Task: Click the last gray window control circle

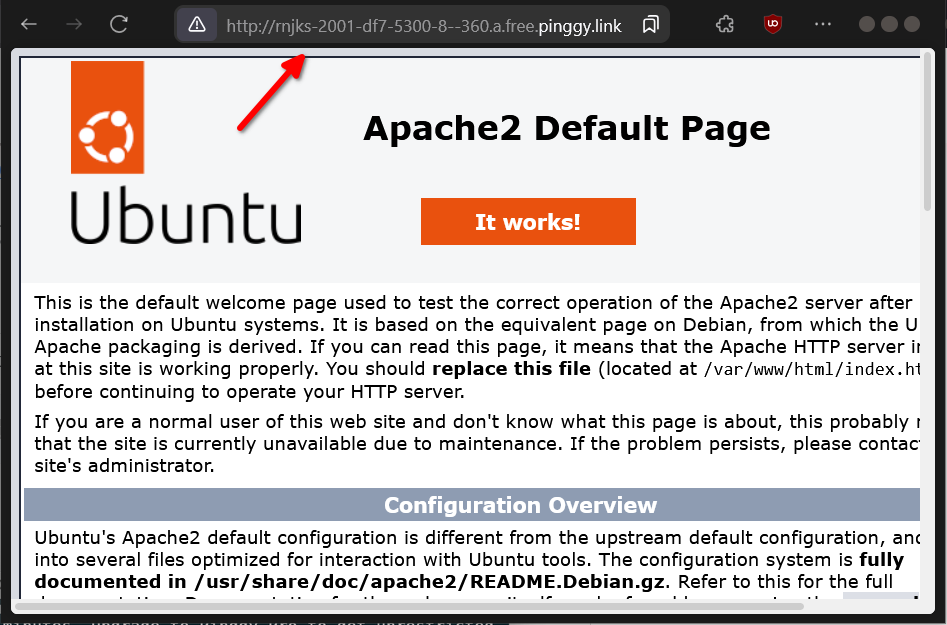Action: pyautogui.click(x=911, y=24)
